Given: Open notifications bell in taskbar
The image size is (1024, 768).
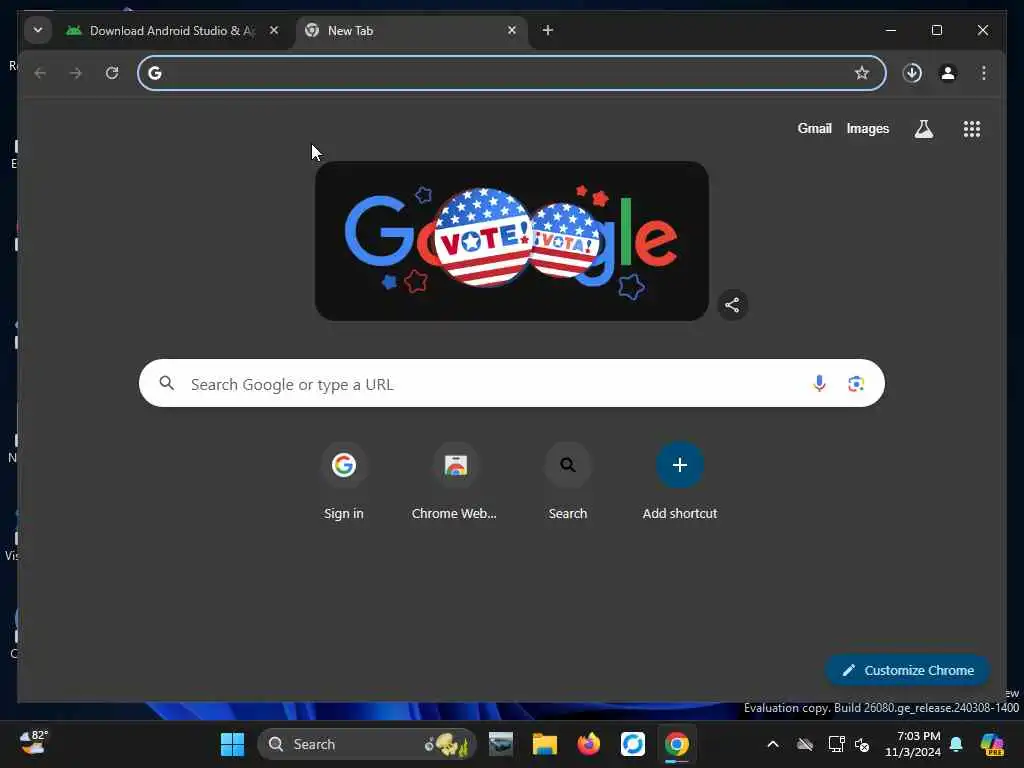Looking at the screenshot, I should tap(956, 744).
